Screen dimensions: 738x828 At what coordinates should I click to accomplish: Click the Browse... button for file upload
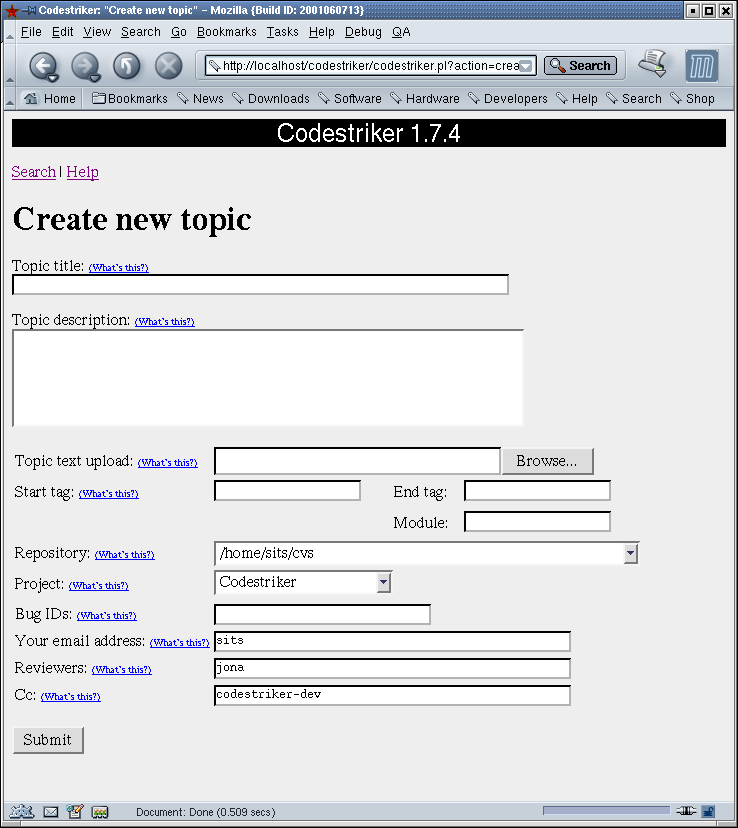547,461
